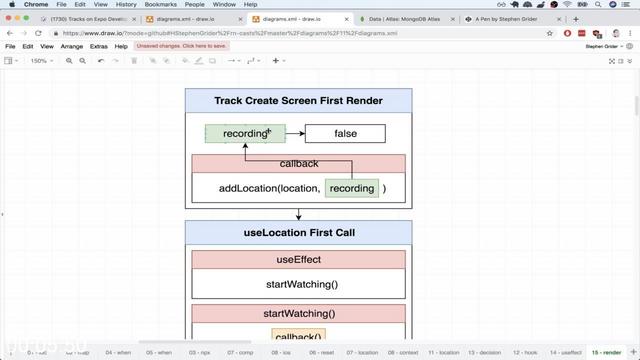Toggle the format panel icon
Viewport: 640px width, 360px height.
click(621, 61)
